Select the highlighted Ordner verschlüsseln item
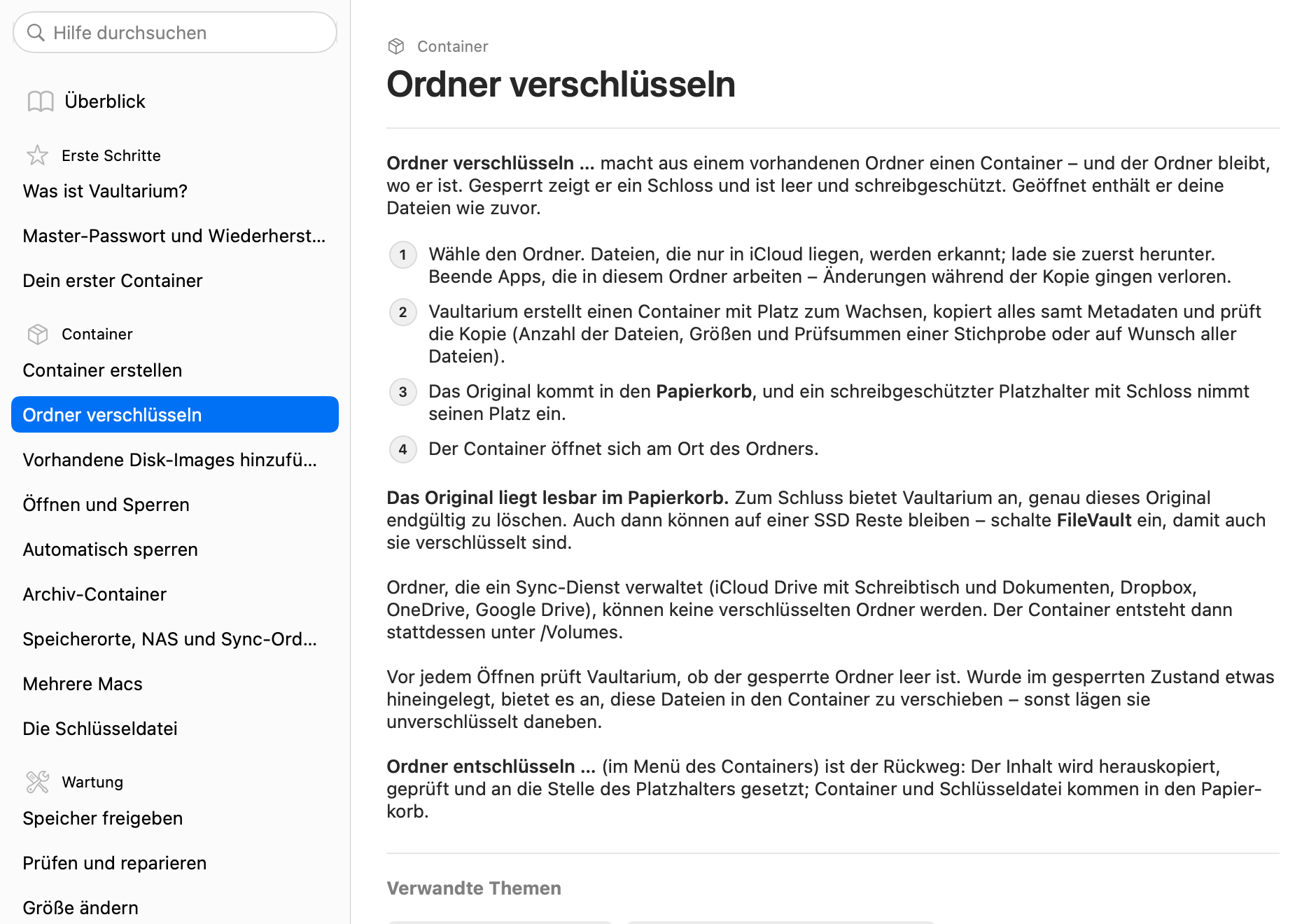 175,414
